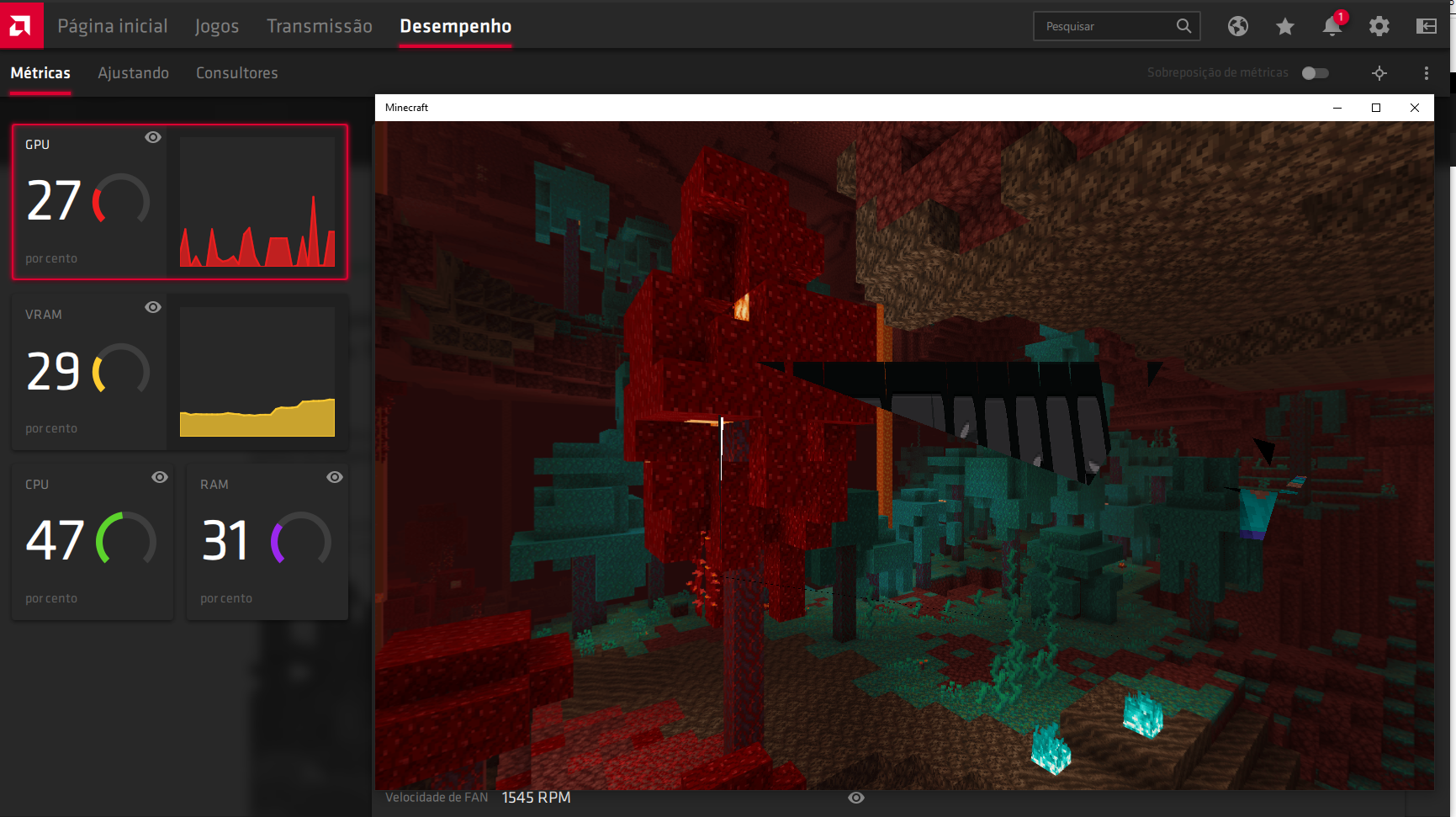Click the Minecraft window title

click(407, 108)
